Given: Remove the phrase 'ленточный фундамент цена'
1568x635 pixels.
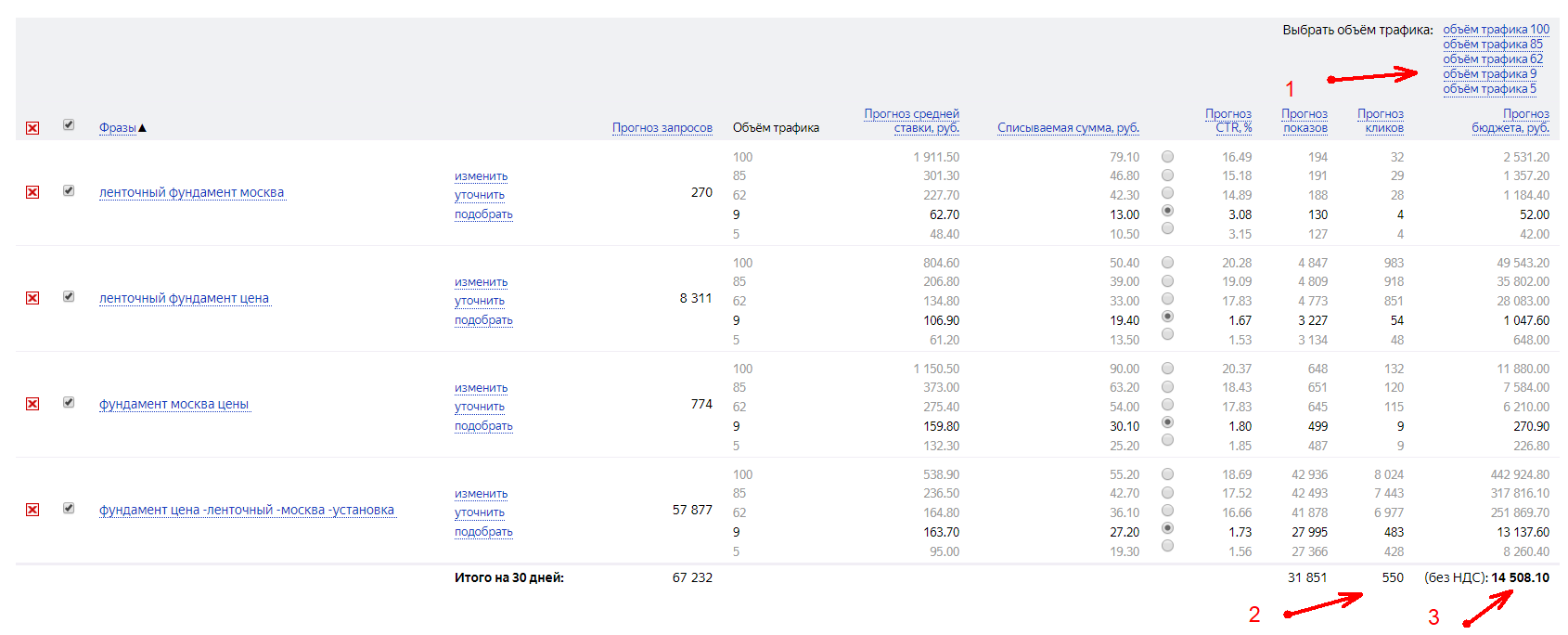Looking at the screenshot, I should 32,298.
